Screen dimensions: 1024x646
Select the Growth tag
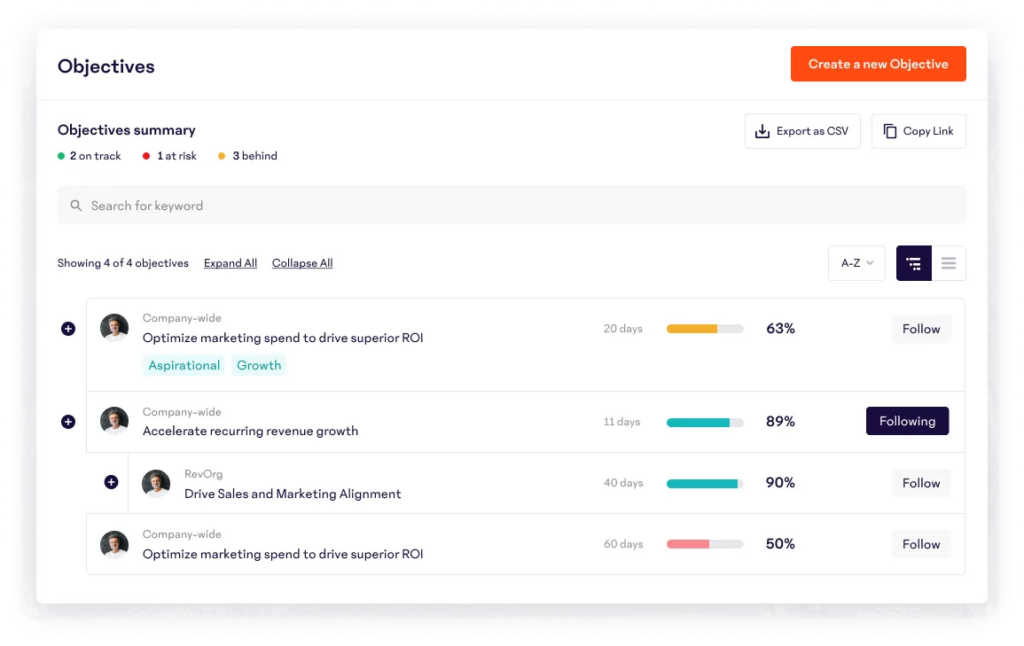[259, 365]
